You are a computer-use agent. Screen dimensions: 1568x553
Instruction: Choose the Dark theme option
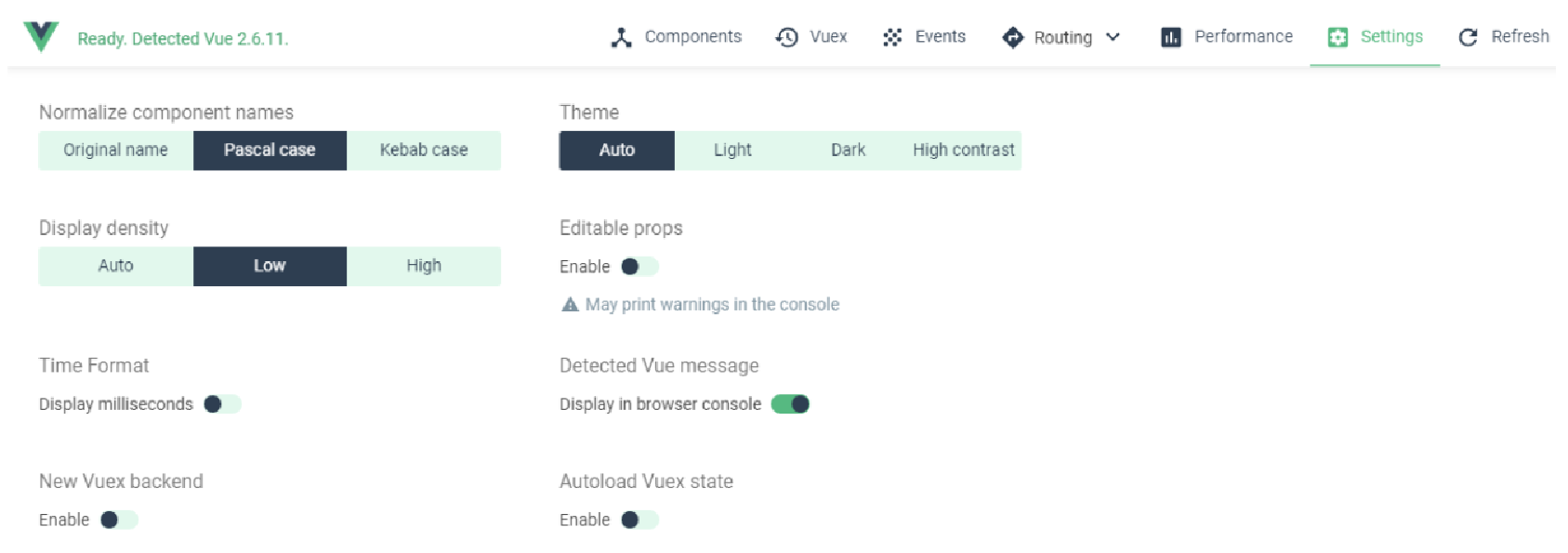848,151
